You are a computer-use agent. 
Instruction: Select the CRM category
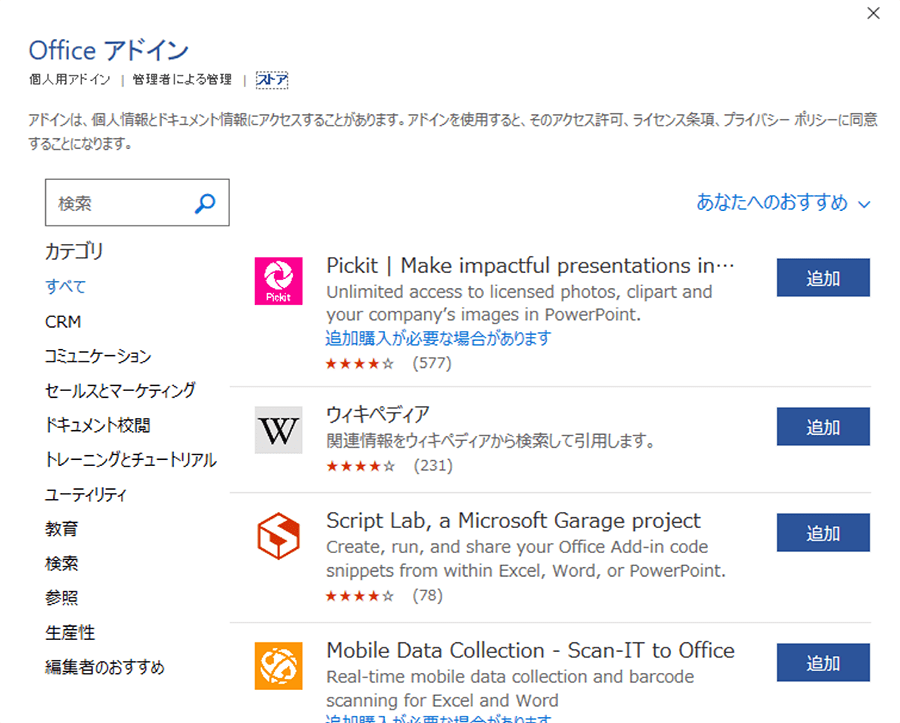[63, 322]
